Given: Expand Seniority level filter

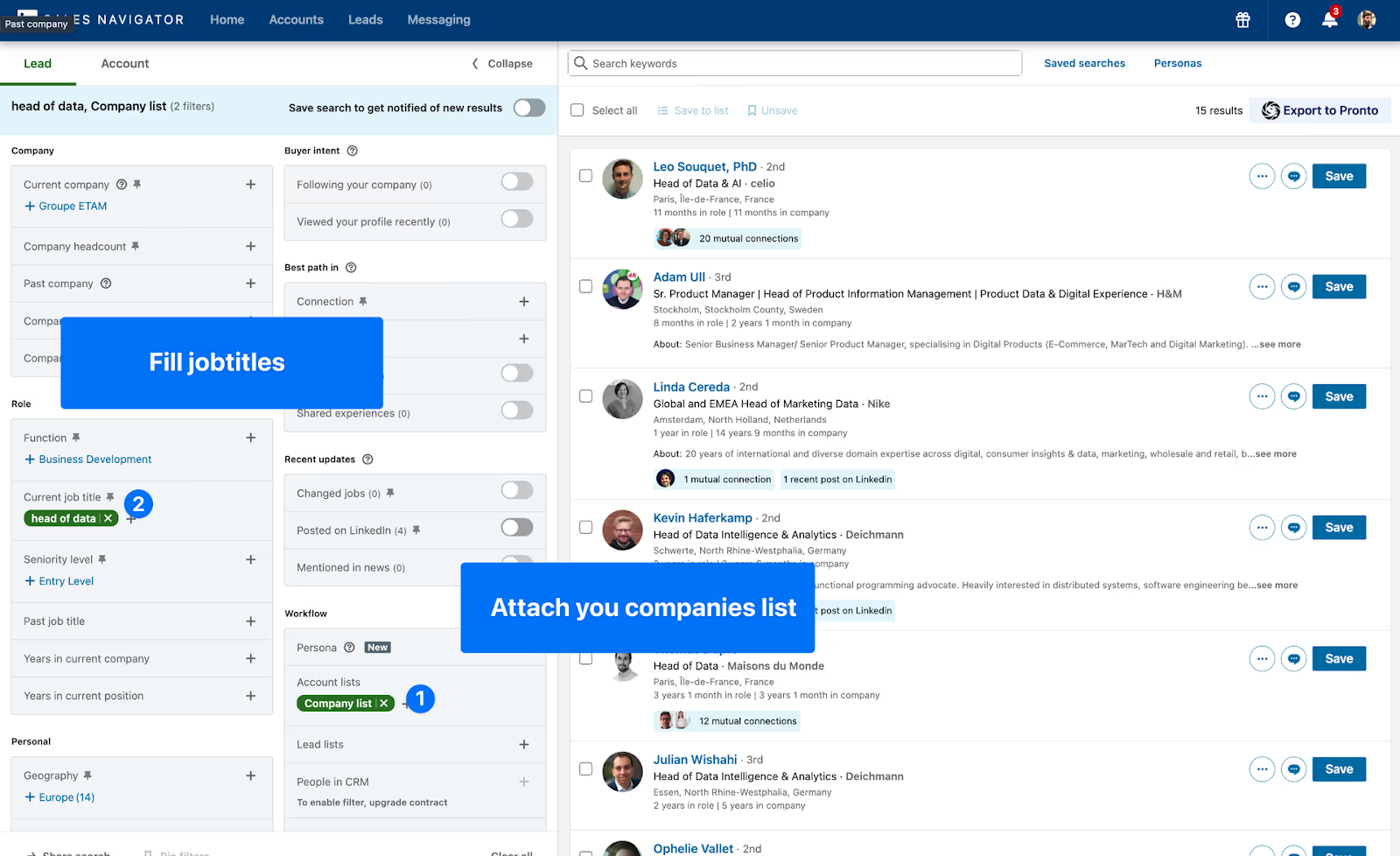Looking at the screenshot, I should coord(251,559).
